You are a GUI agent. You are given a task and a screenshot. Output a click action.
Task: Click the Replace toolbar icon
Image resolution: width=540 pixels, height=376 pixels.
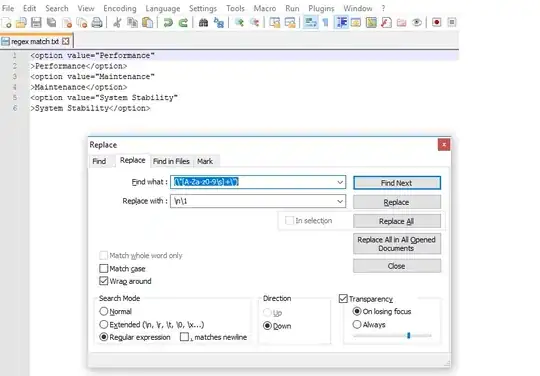(219, 23)
